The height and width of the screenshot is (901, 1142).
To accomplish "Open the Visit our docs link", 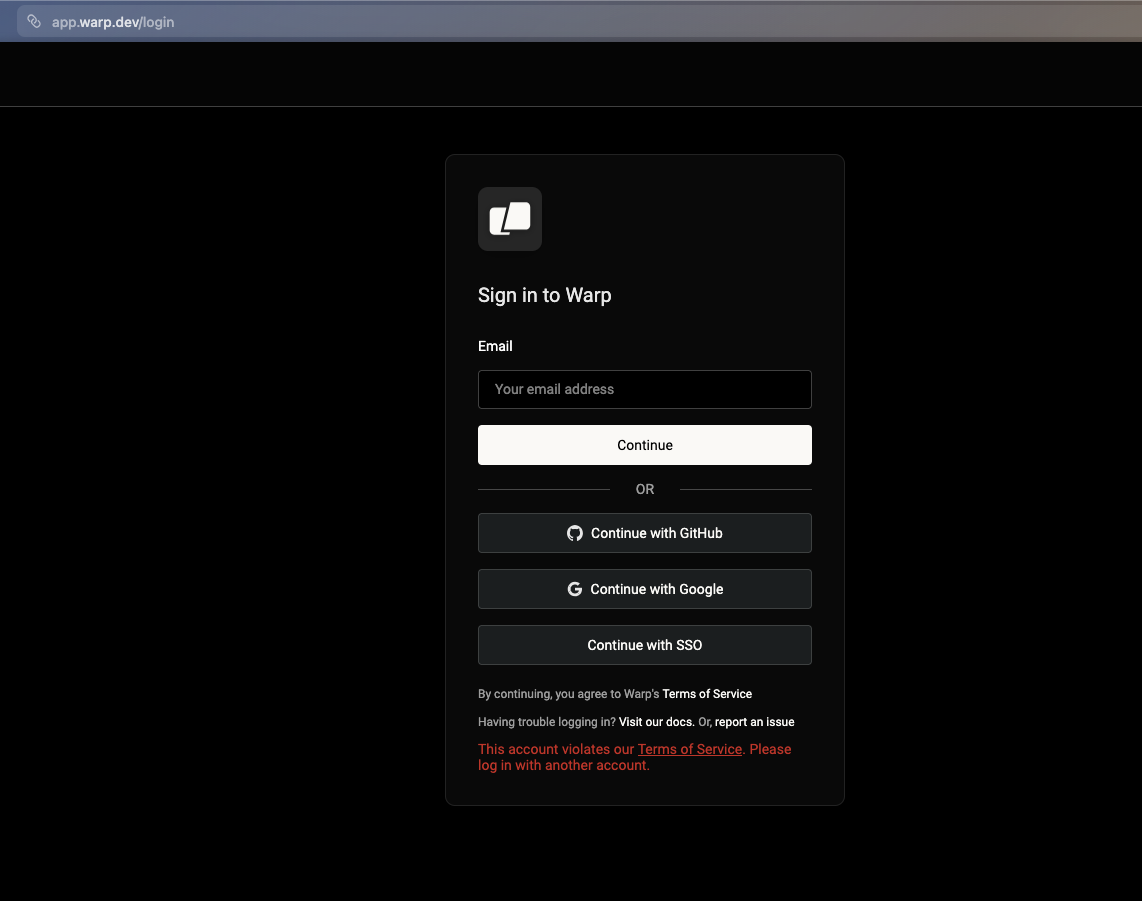I will pyautogui.click(x=655, y=722).
